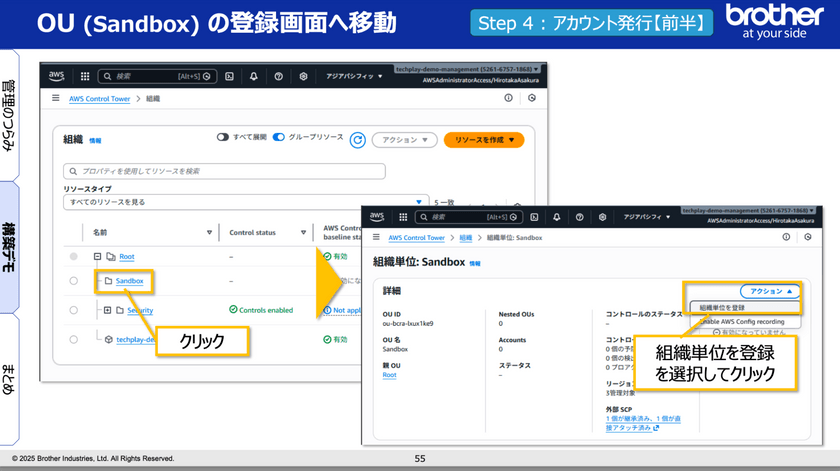Click the リソースを作成 orange button
The image size is (840, 471).
click(x=483, y=140)
